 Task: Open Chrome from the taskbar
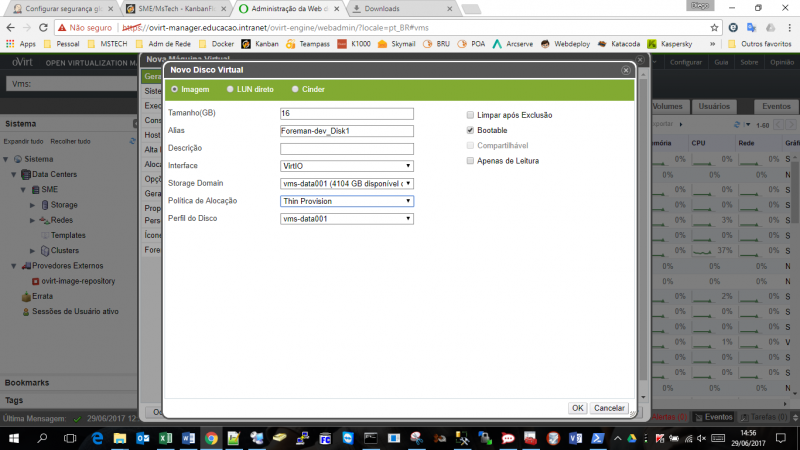click(211, 438)
